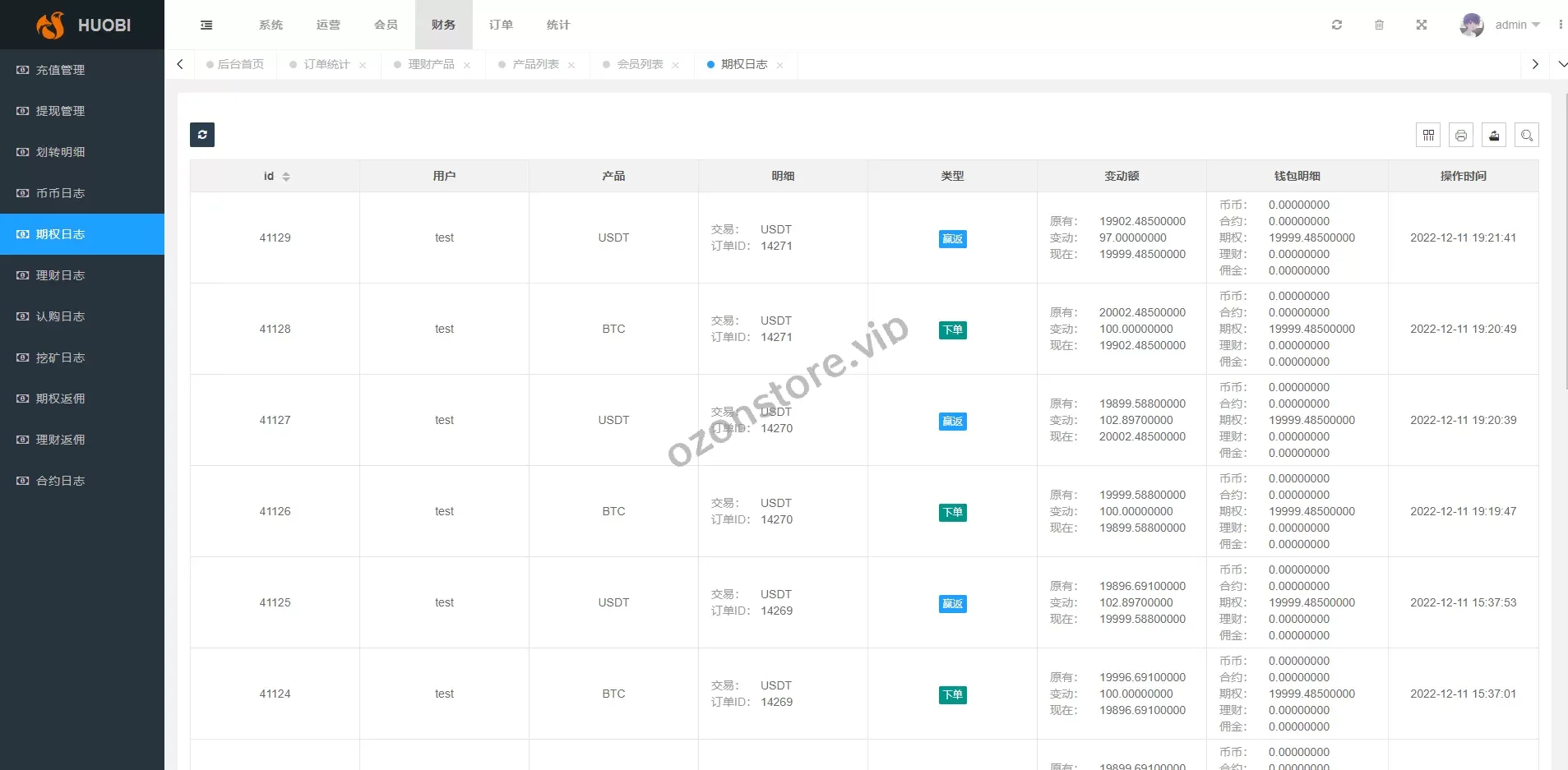Click the 下单 tag in row 41128
1568x770 pixels.
tap(952, 330)
